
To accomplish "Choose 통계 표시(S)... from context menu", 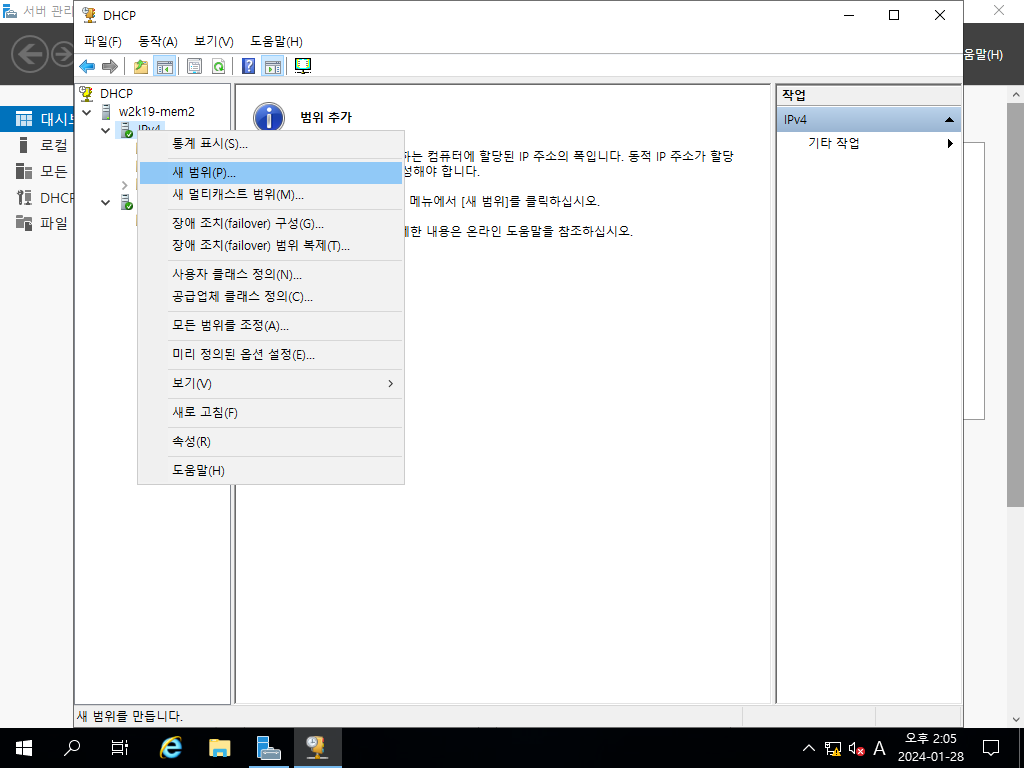I will click(x=270, y=144).
